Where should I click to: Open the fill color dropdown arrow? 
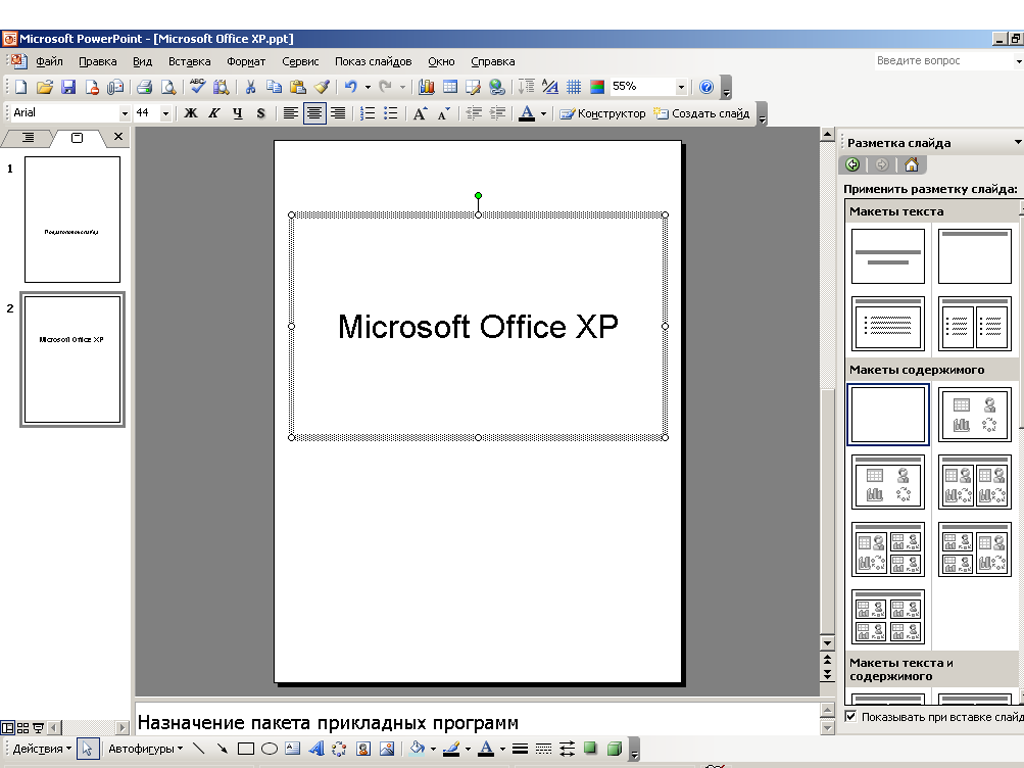[x=433, y=749]
